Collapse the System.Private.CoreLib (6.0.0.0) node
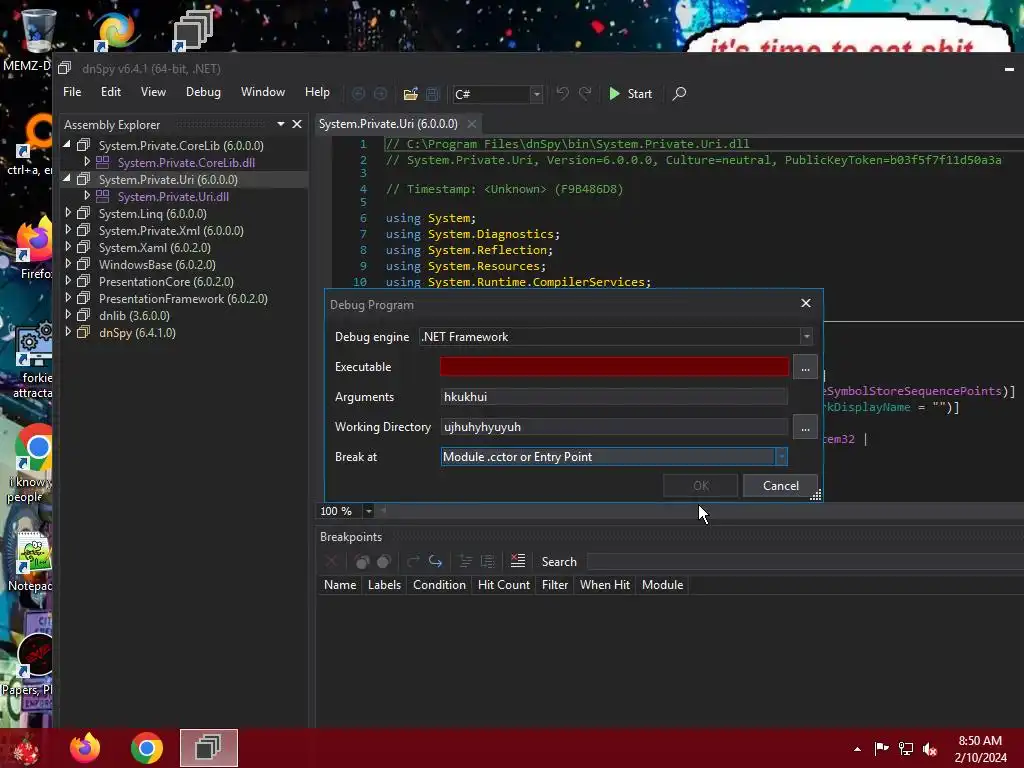Image resolution: width=1024 pixels, height=768 pixels. pyautogui.click(x=67, y=145)
